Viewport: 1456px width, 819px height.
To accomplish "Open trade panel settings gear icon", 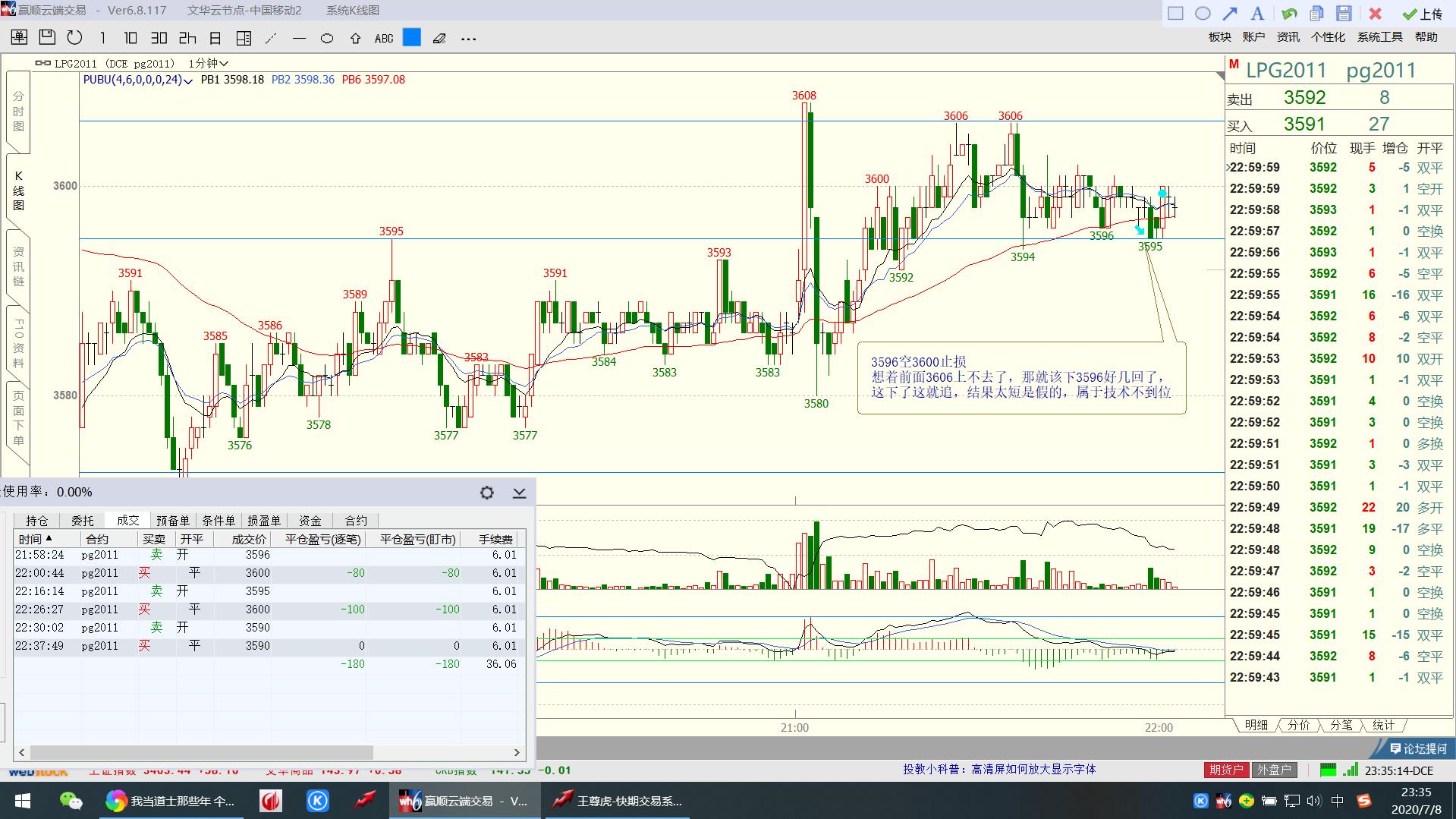I will [487, 493].
